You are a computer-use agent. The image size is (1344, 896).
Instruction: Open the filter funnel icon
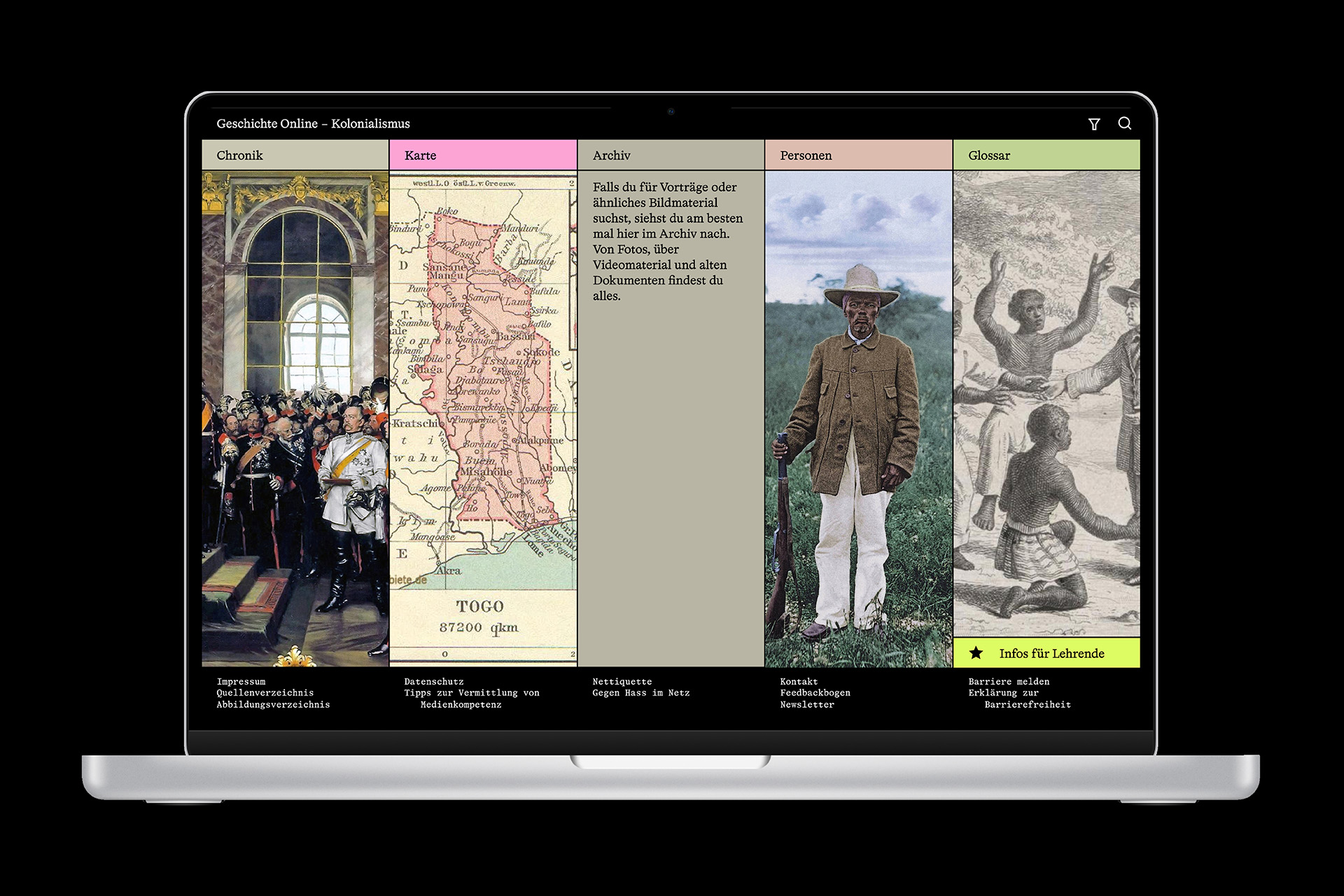1094,124
